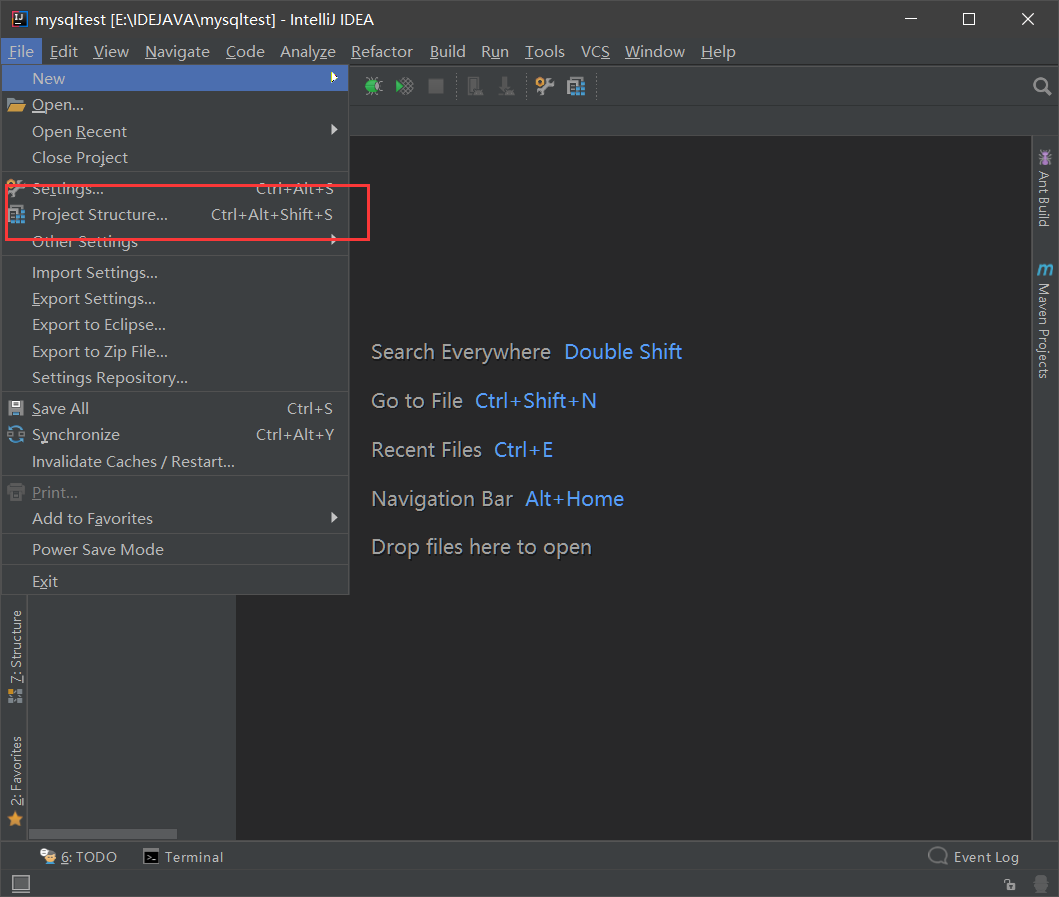1059x897 pixels.
Task: Choose Export to Zip File...
Action: pos(176,351)
